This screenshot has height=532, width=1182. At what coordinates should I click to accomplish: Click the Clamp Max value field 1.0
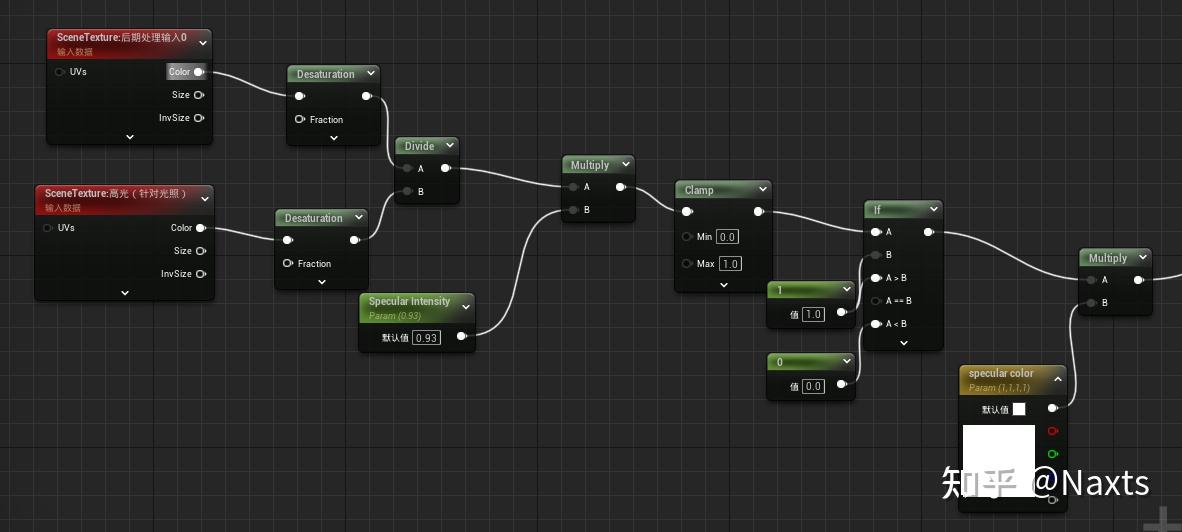coord(730,264)
